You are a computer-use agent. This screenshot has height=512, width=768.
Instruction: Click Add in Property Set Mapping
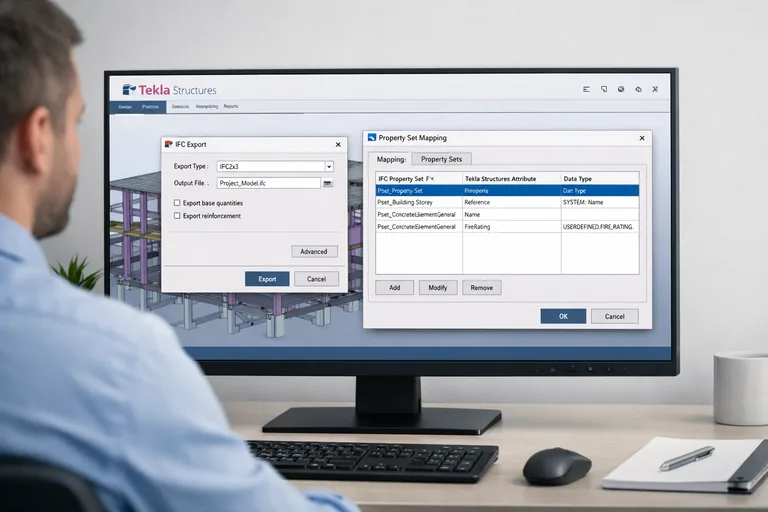tap(394, 288)
